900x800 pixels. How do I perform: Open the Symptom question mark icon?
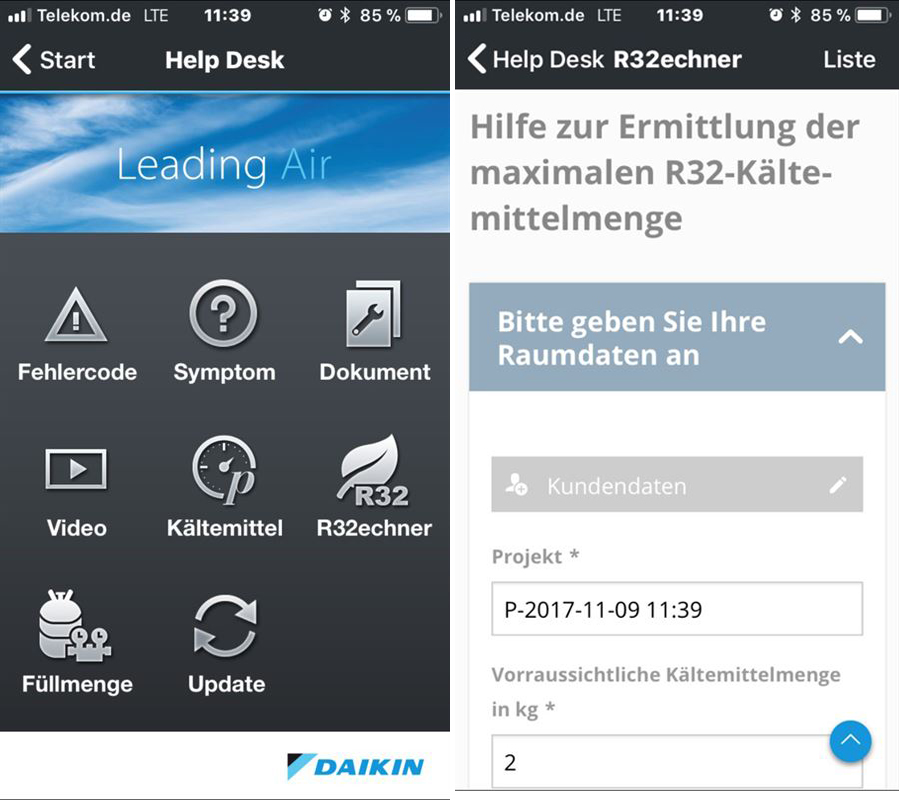tap(223, 313)
